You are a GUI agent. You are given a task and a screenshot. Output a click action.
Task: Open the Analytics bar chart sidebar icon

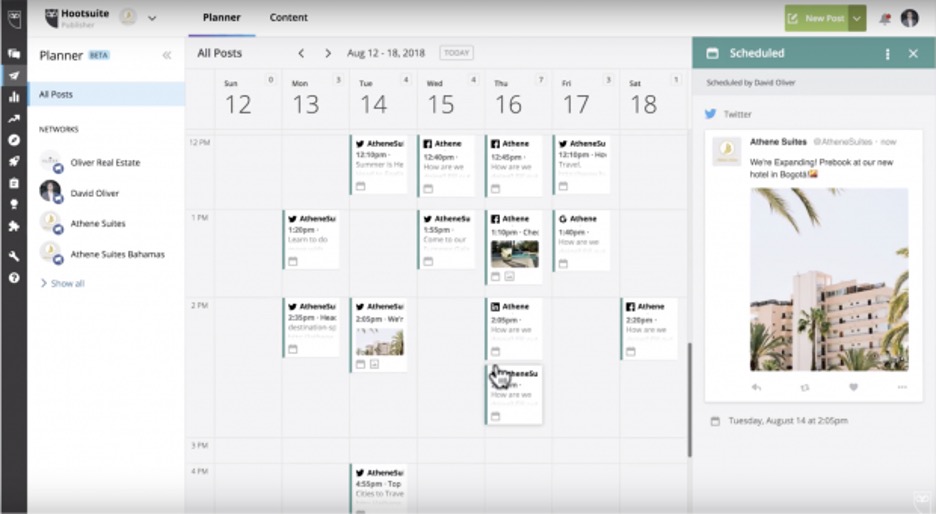[x=14, y=97]
